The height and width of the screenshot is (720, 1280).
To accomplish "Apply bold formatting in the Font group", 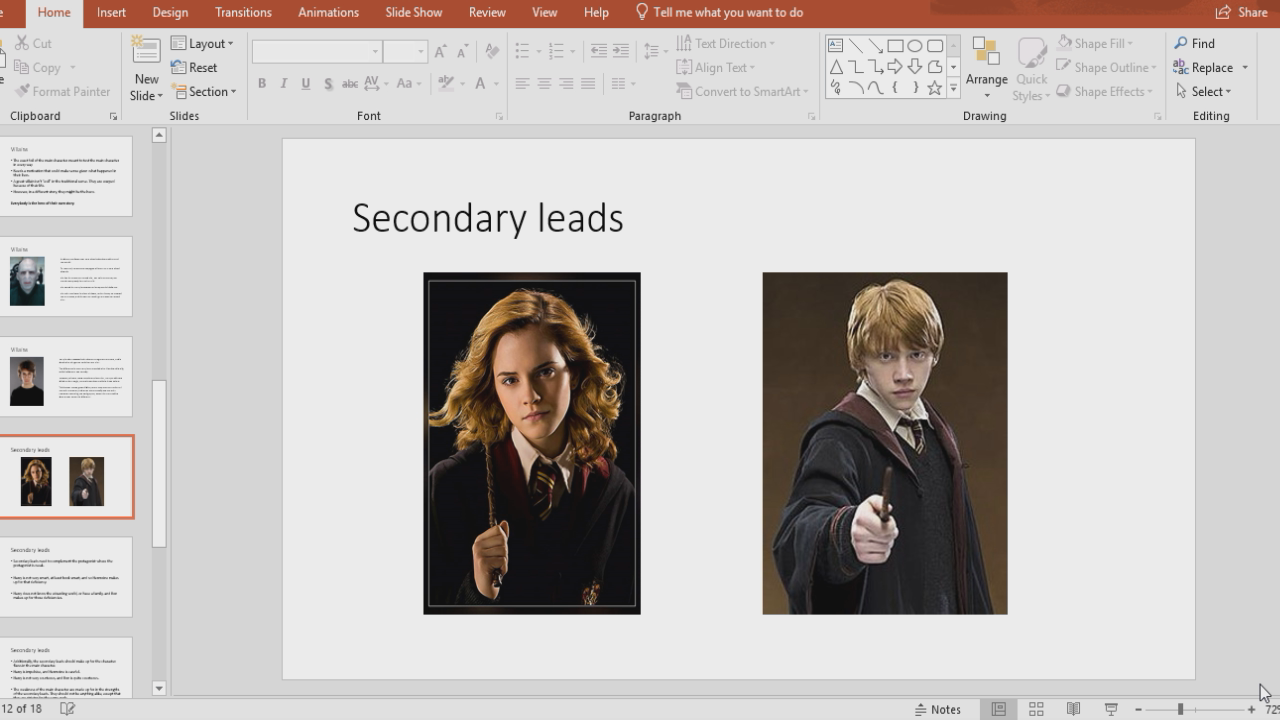I will 261,84.
